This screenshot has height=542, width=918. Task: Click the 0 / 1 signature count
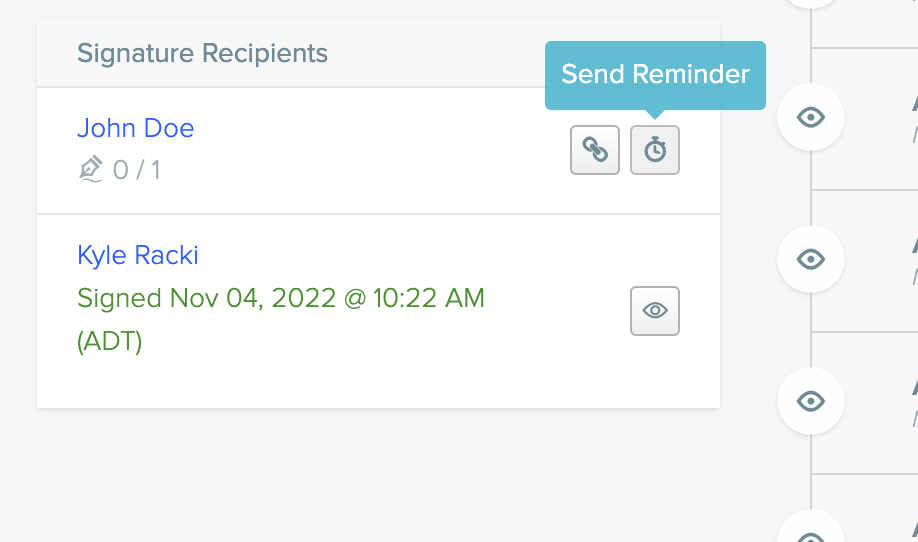136,170
